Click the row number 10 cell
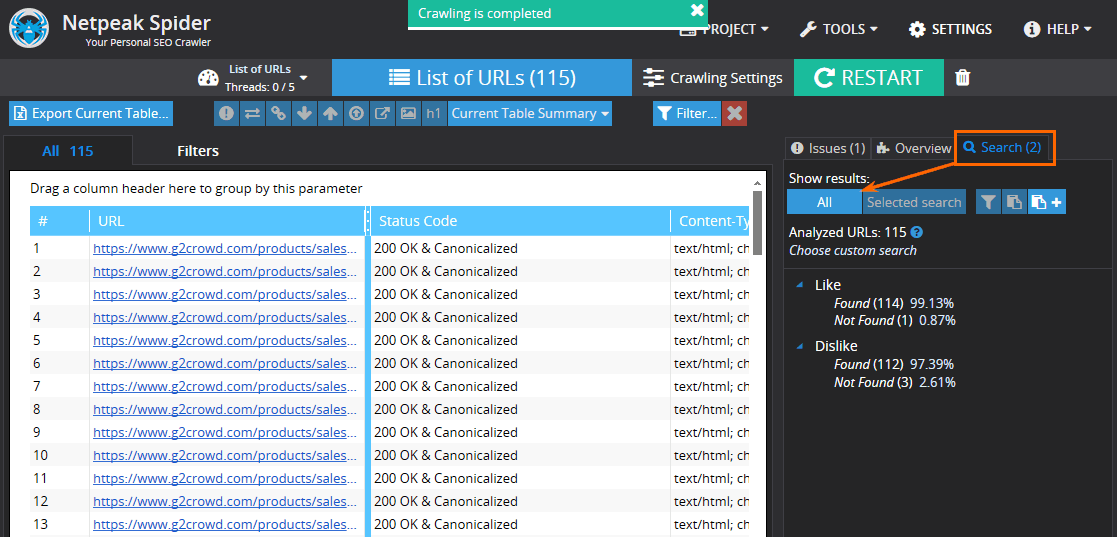This screenshot has height=537, width=1117. tap(59, 455)
